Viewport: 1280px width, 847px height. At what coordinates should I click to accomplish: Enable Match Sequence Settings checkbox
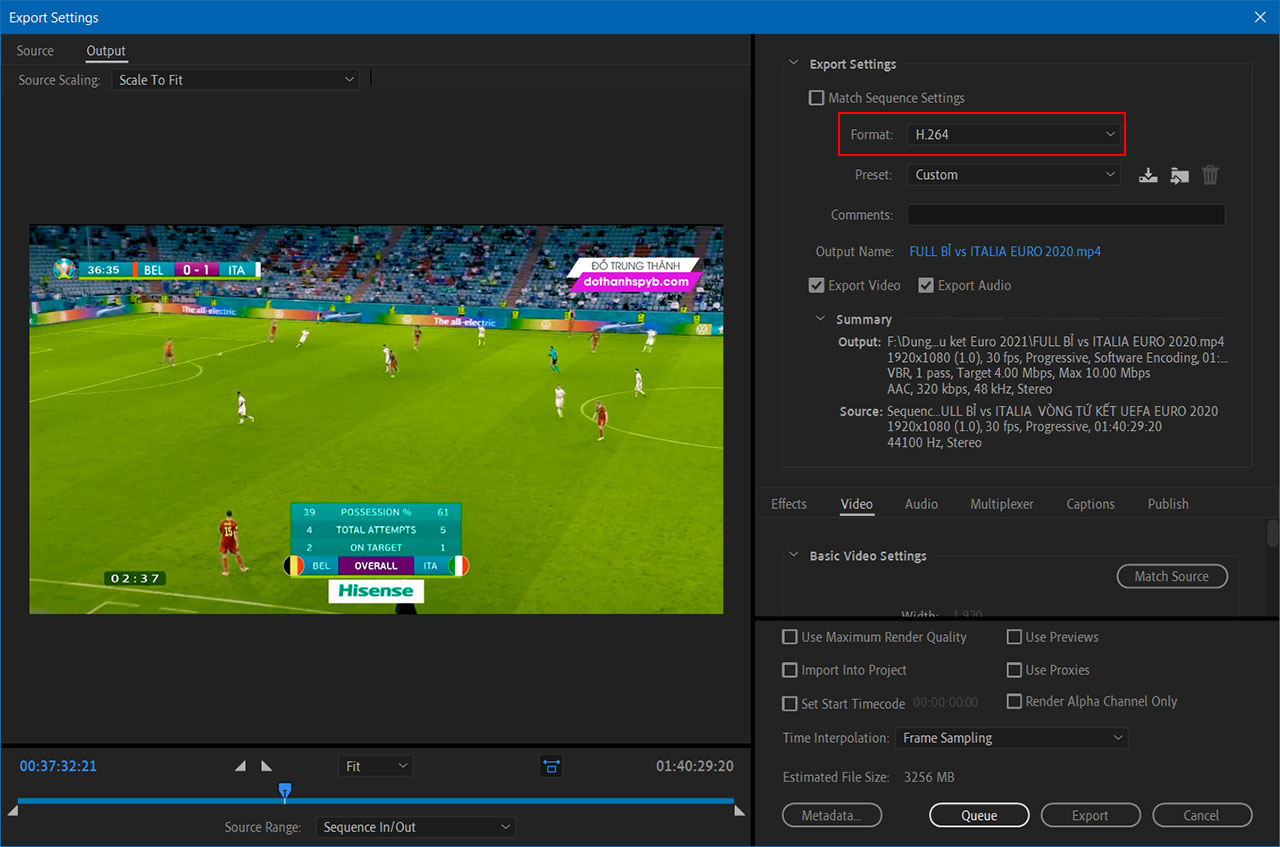point(817,98)
